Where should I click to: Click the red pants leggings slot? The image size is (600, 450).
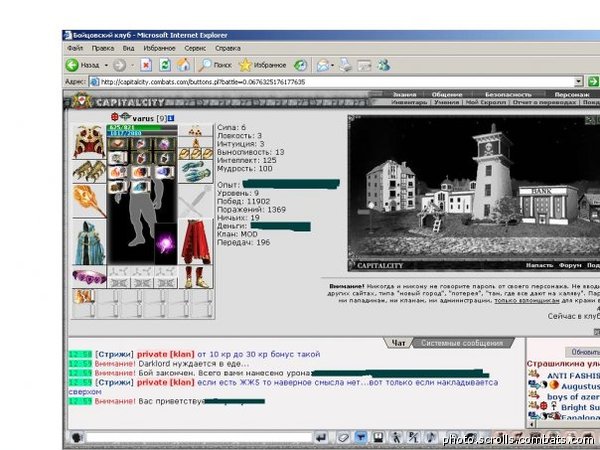(196, 242)
